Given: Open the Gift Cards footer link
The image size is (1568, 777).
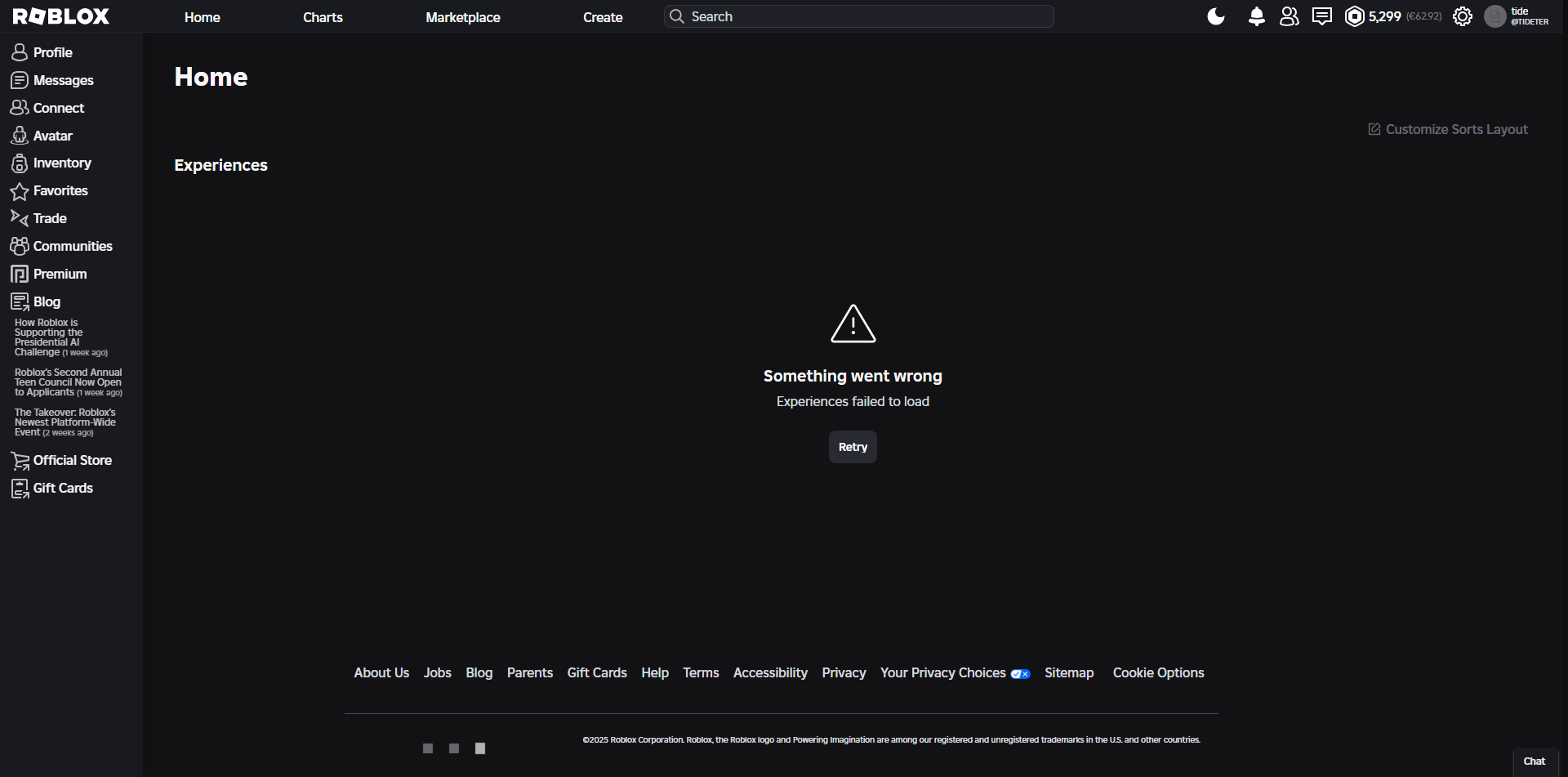Looking at the screenshot, I should click(x=596, y=672).
